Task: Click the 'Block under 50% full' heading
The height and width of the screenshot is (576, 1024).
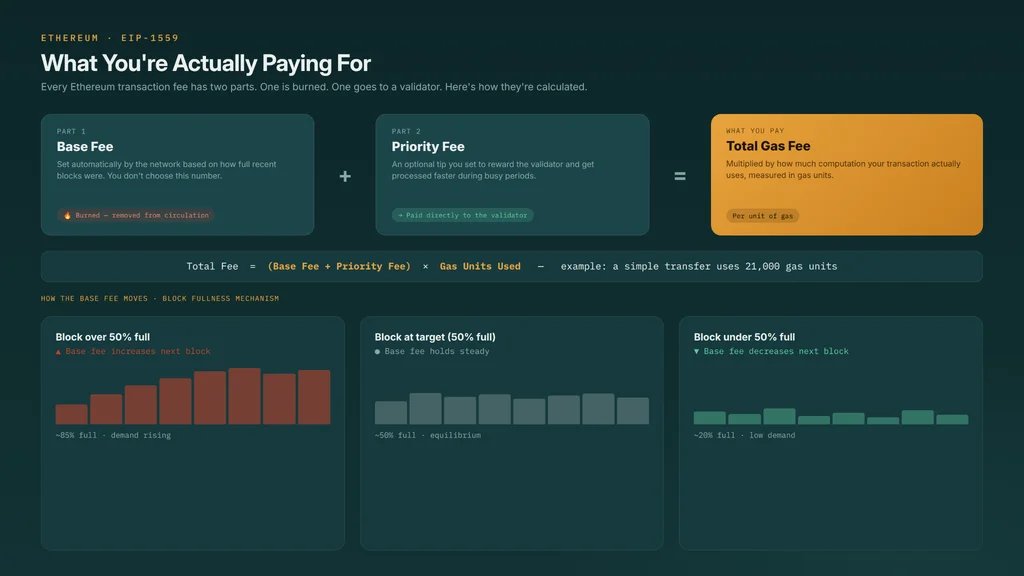Action: [744, 337]
